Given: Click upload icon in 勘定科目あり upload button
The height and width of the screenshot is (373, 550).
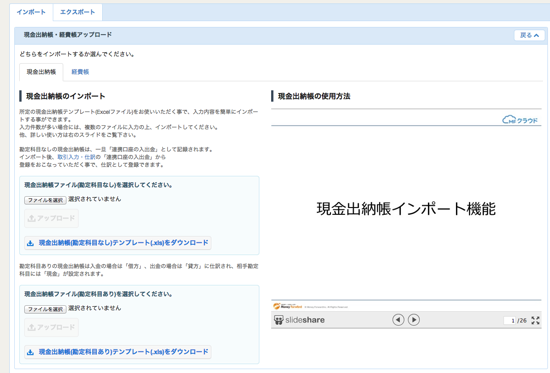Looking at the screenshot, I should [x=32, y=327].
